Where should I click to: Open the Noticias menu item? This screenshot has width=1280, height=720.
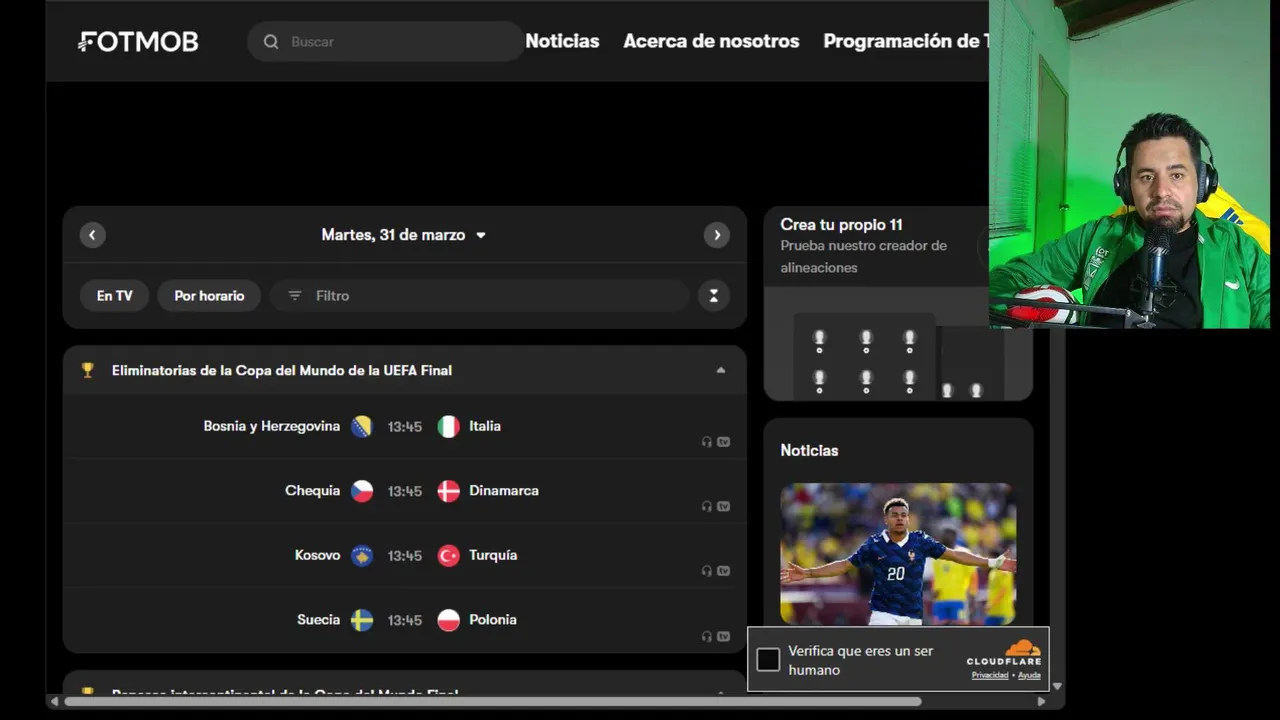point(562,41)
